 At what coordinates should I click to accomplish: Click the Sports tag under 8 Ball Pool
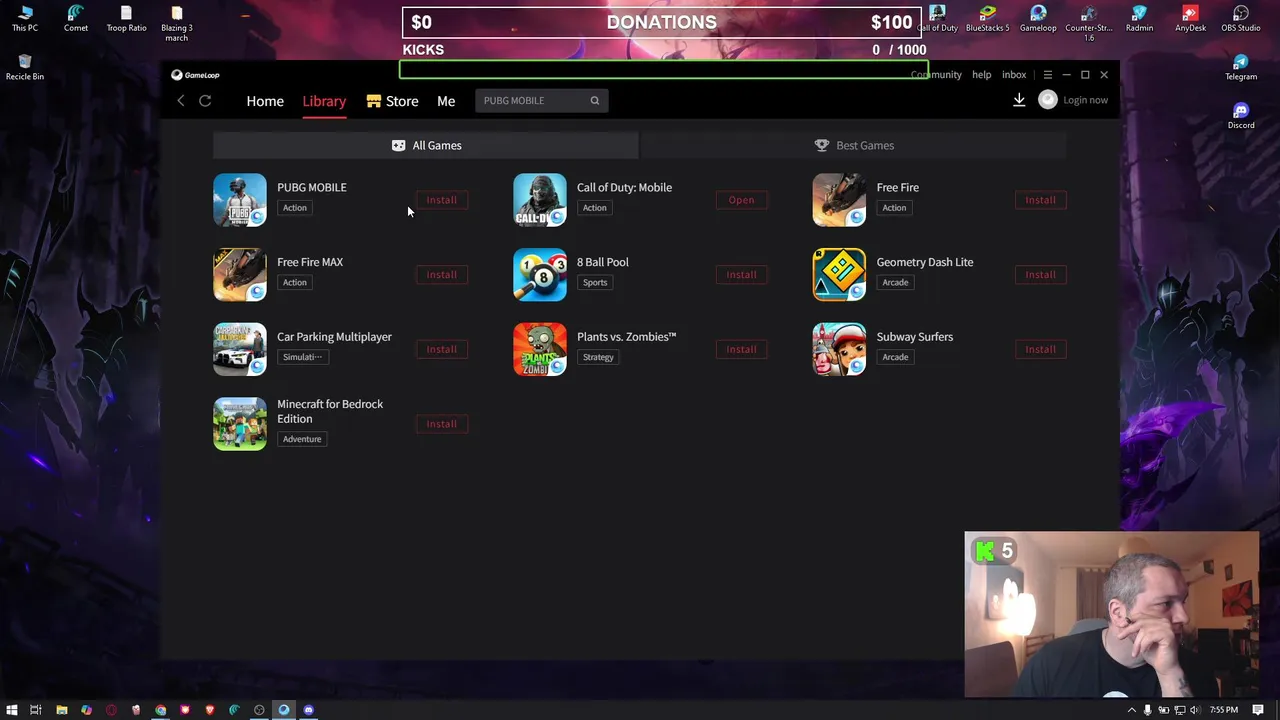tap(595, 282)
